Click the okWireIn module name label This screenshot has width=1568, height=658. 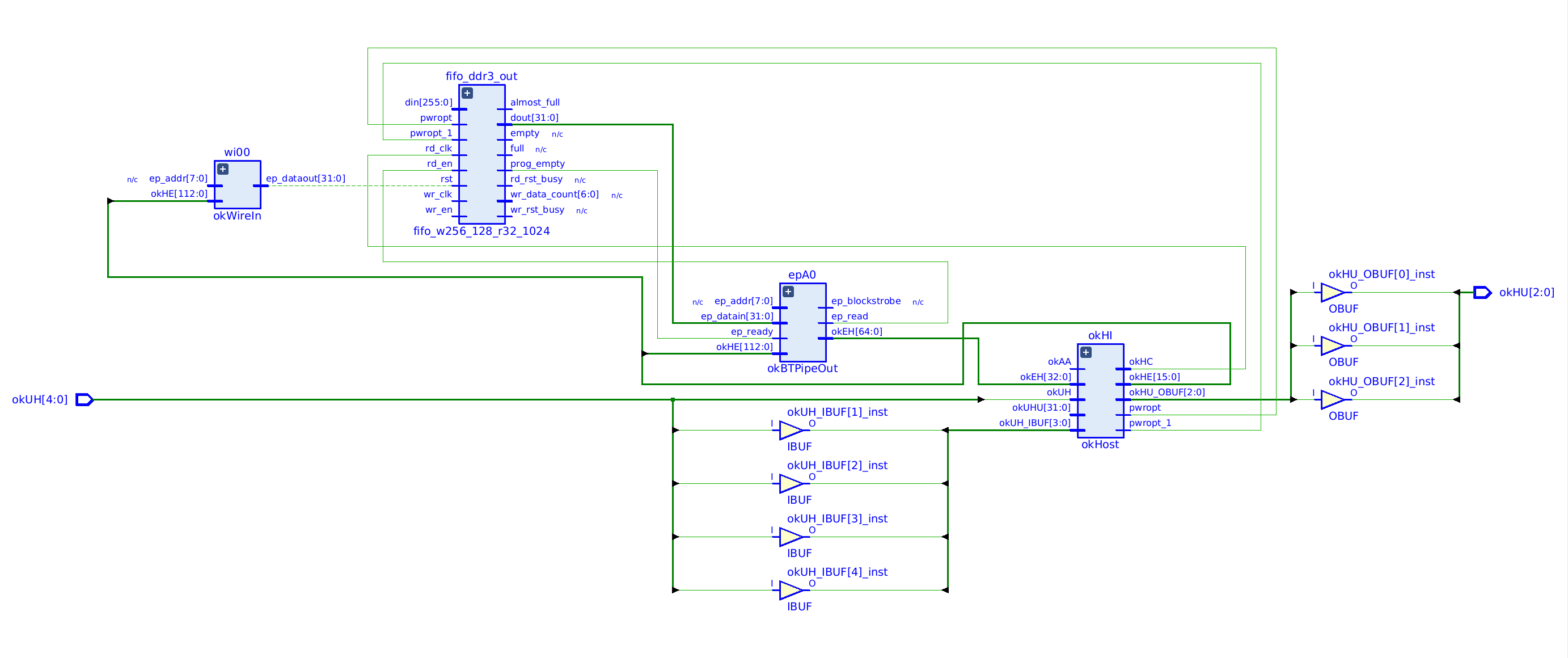237,216
